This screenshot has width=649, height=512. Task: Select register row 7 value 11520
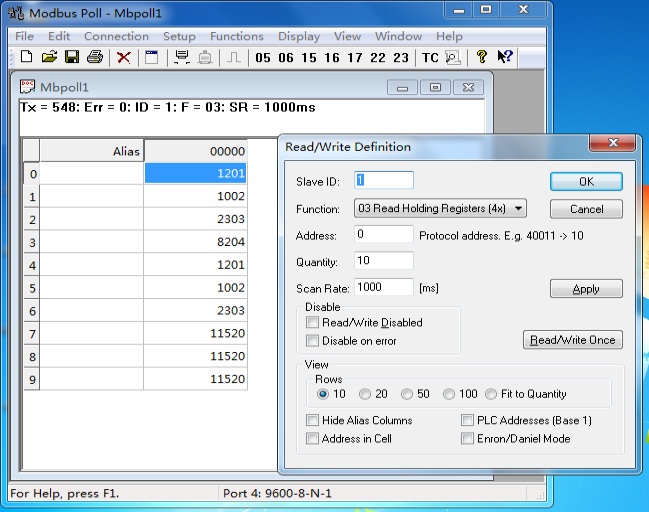tap(195, 333)
